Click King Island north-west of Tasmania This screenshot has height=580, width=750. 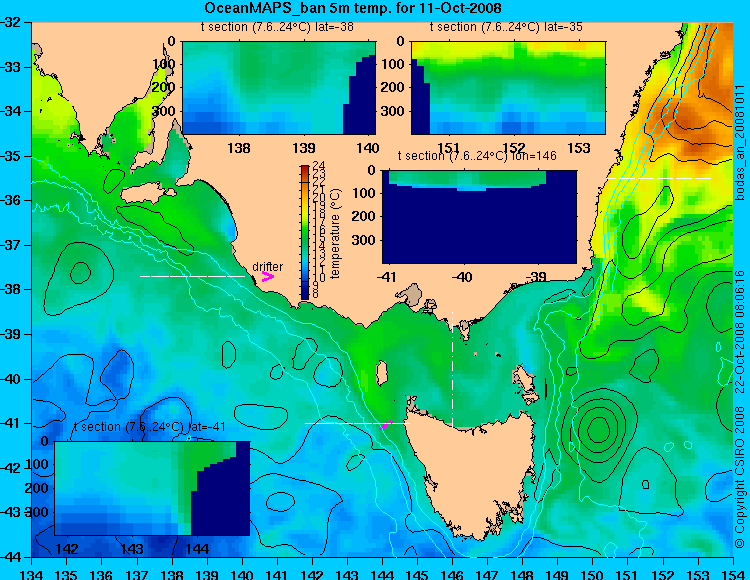point(382,373)
